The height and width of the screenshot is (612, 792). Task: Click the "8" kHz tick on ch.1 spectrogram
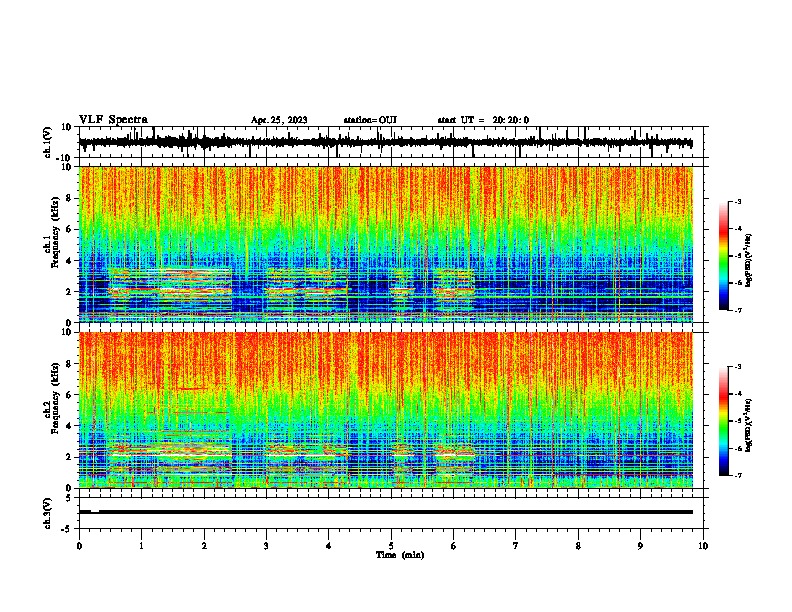(69, 198)
